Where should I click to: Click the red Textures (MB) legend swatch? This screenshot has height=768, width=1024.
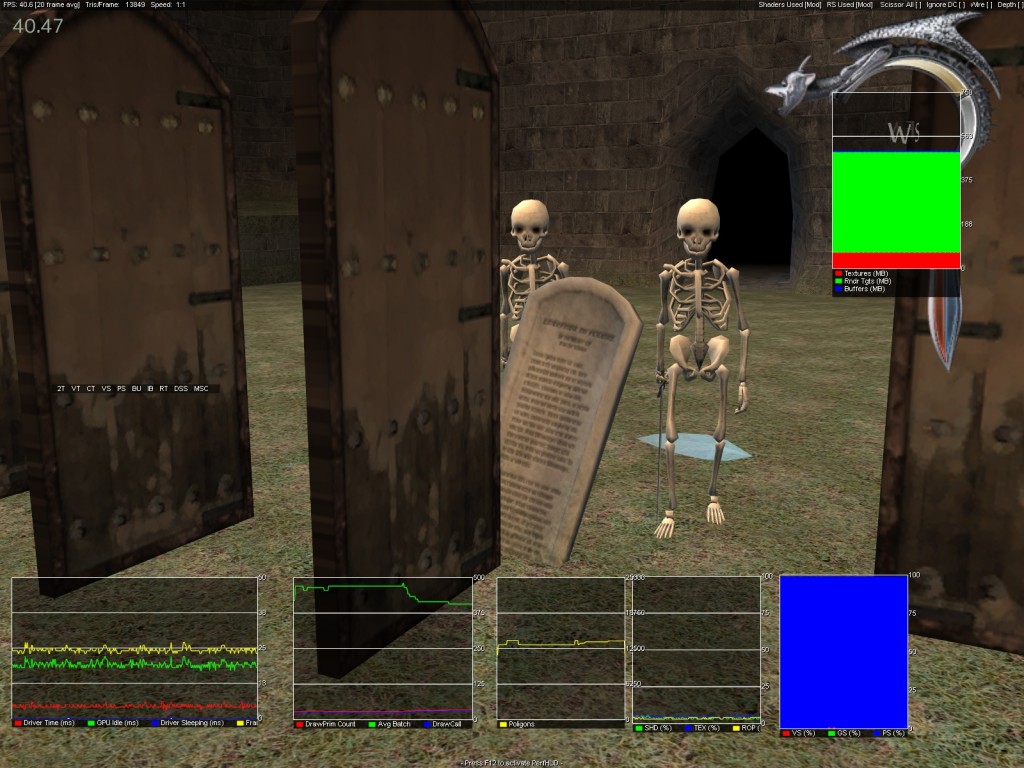tap(839, 274)
